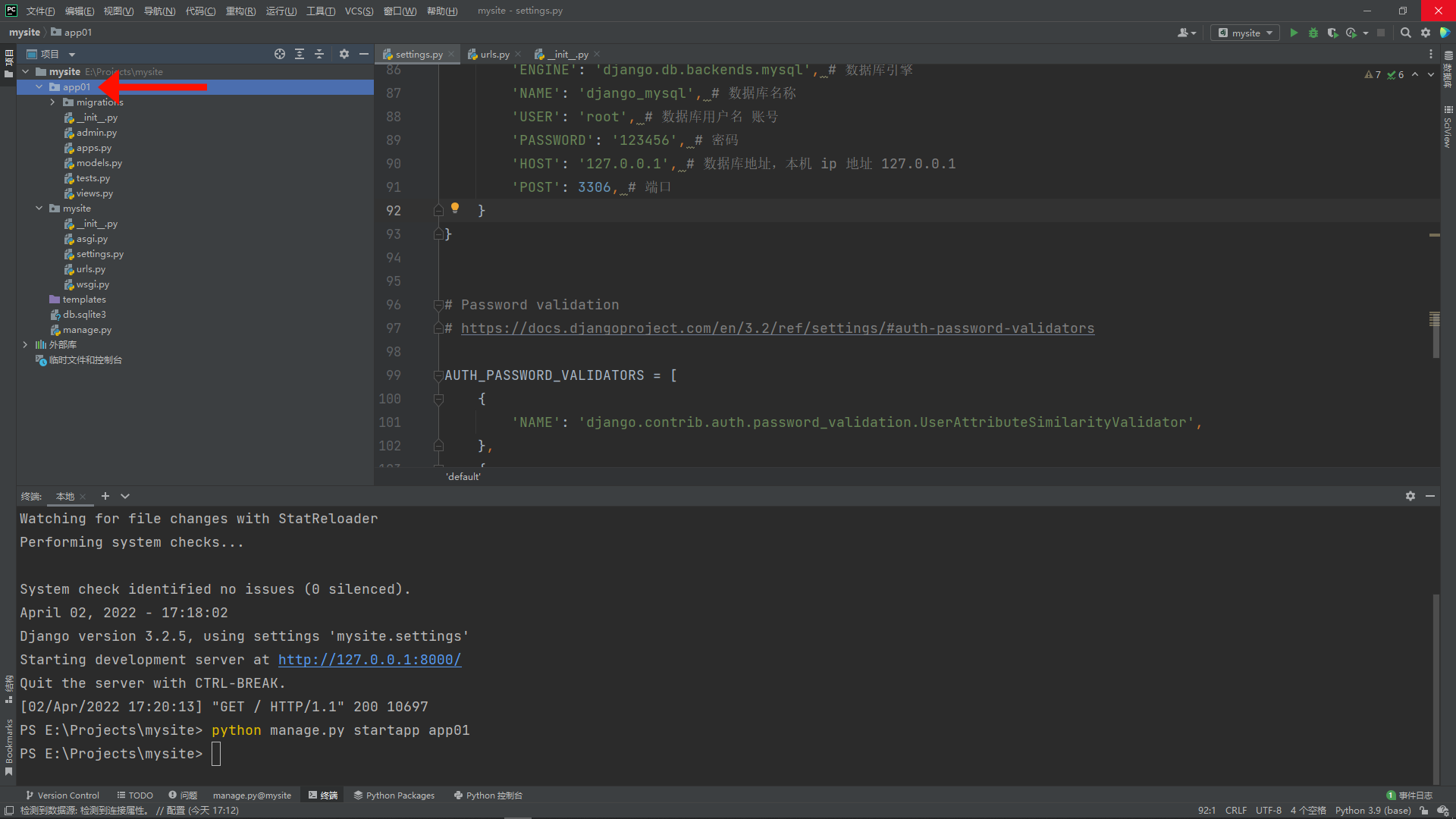The height and width of the screenshot is (819, 1456).
Task: Open models.py in the project tree
Action: point(99,163)
